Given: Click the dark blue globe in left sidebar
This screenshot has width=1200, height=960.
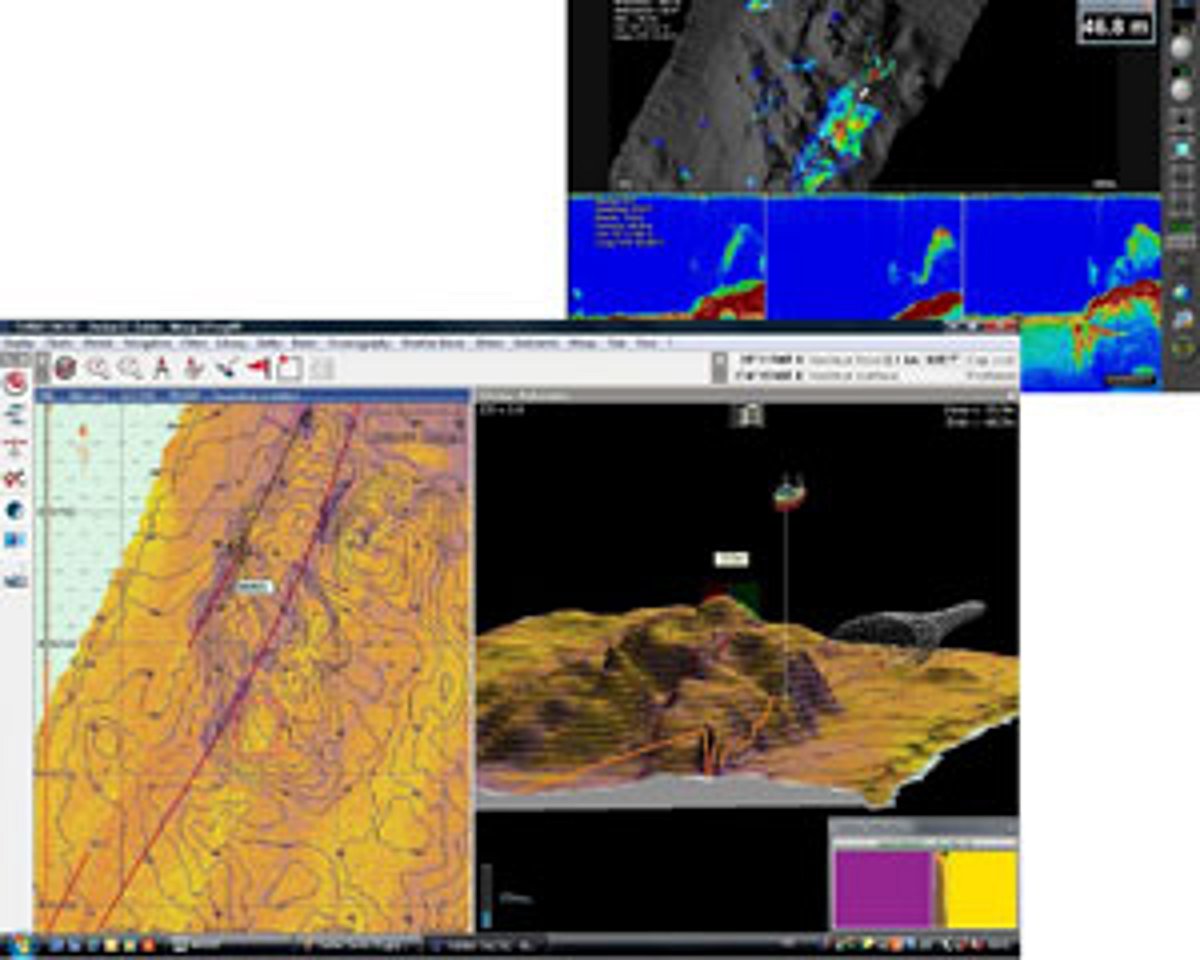Looking at the screenshot, I should pyautogui.click(x=16, y=510).
